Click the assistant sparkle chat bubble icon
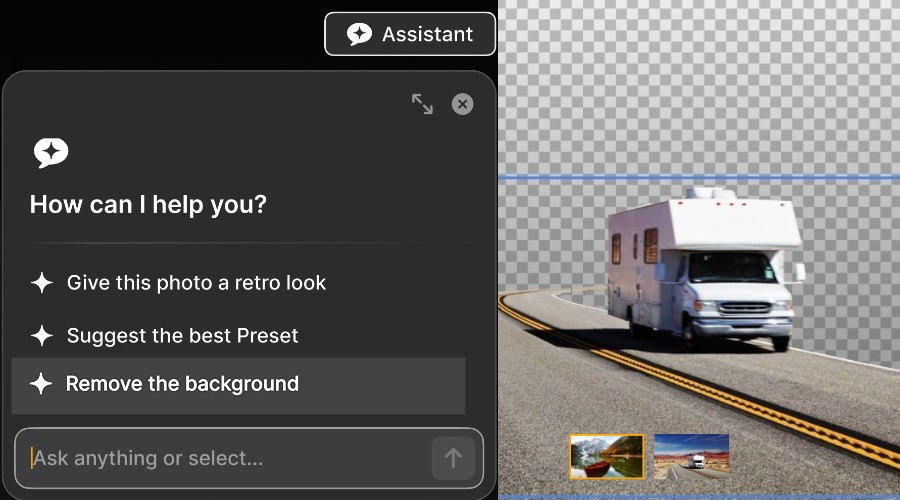The image size is (900, 500). click(51, 153)
